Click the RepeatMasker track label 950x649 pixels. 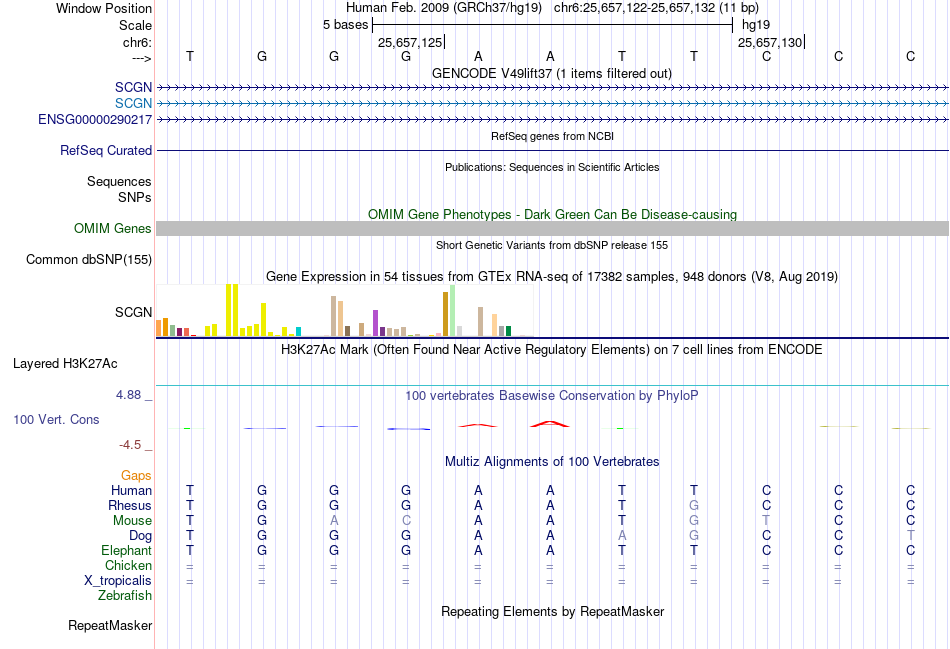point(110,625)
